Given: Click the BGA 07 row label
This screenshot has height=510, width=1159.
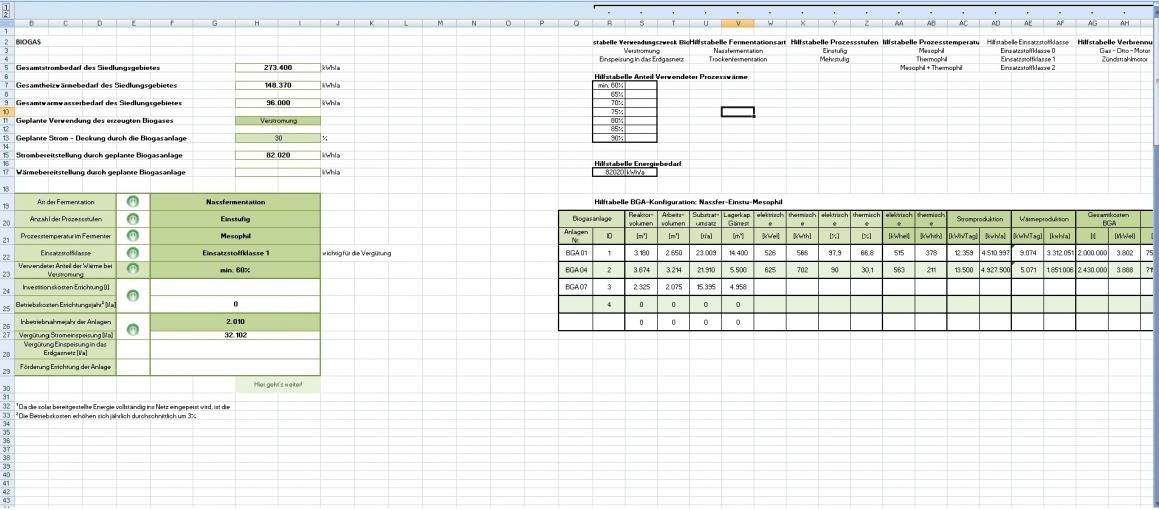Looking at the screenshot, I should point(575,286).
